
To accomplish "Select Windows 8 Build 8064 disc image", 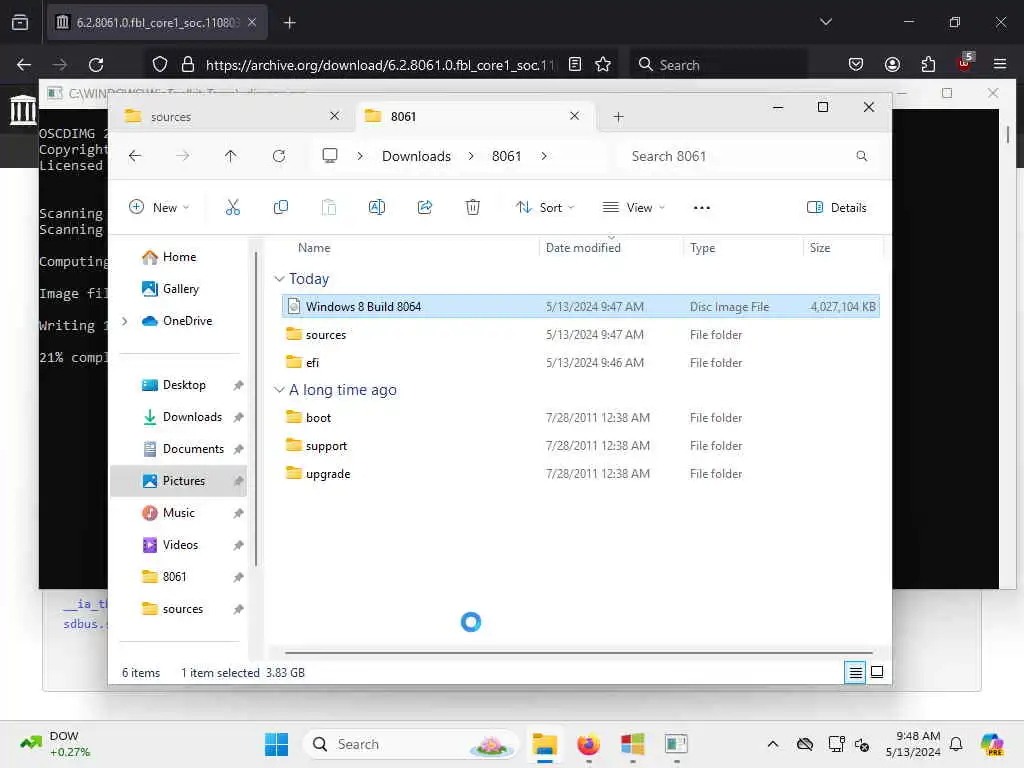I will coord(581,306).
